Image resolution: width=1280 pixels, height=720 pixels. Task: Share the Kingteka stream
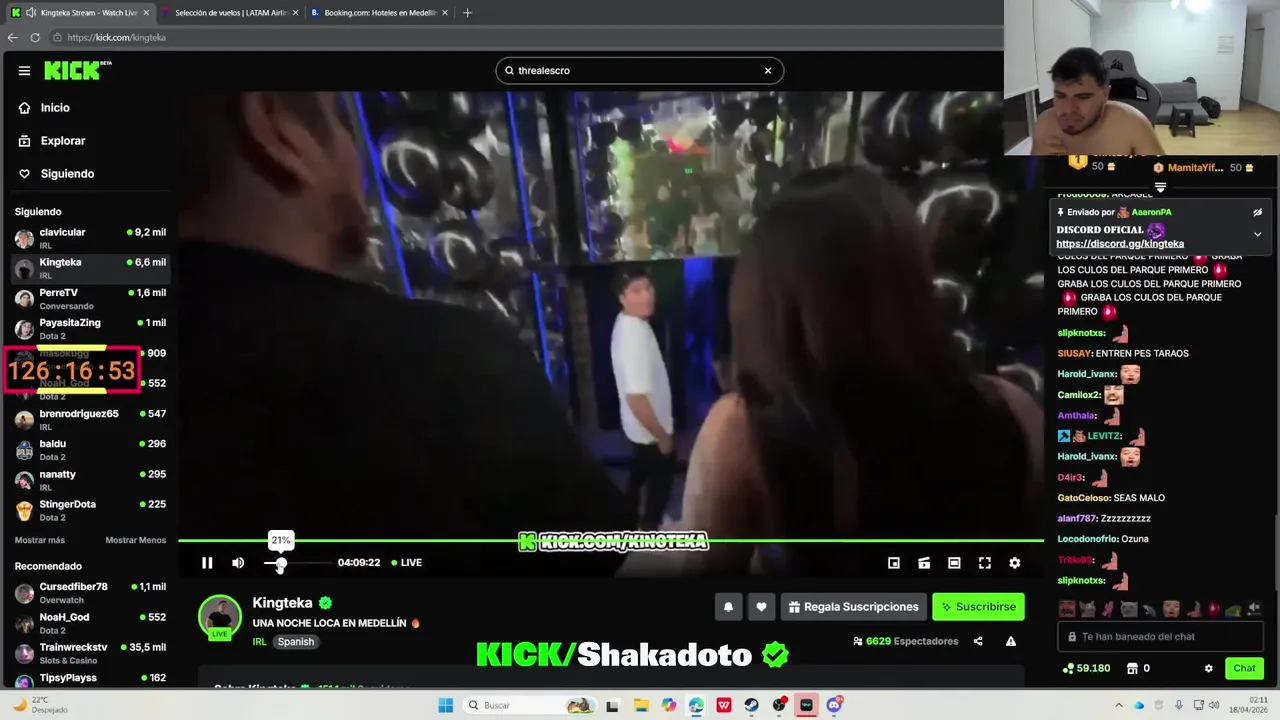[x=978, y=641]
